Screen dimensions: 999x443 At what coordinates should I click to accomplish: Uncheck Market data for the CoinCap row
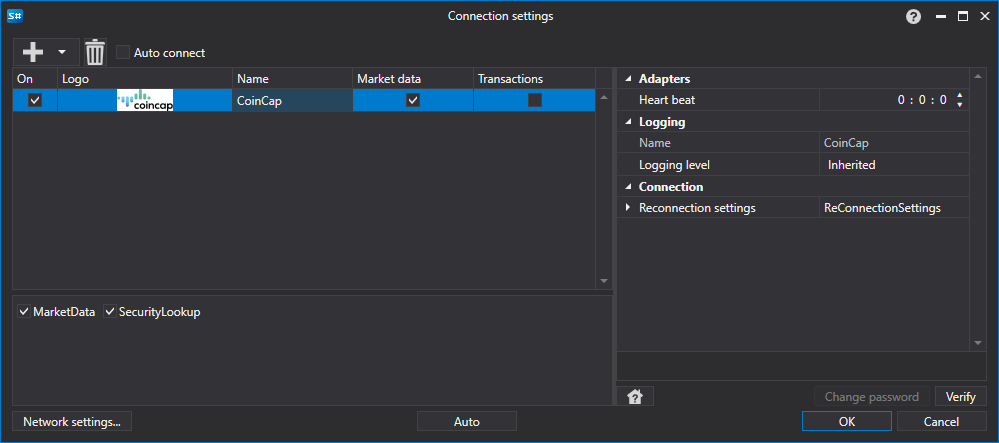[413, 100]
